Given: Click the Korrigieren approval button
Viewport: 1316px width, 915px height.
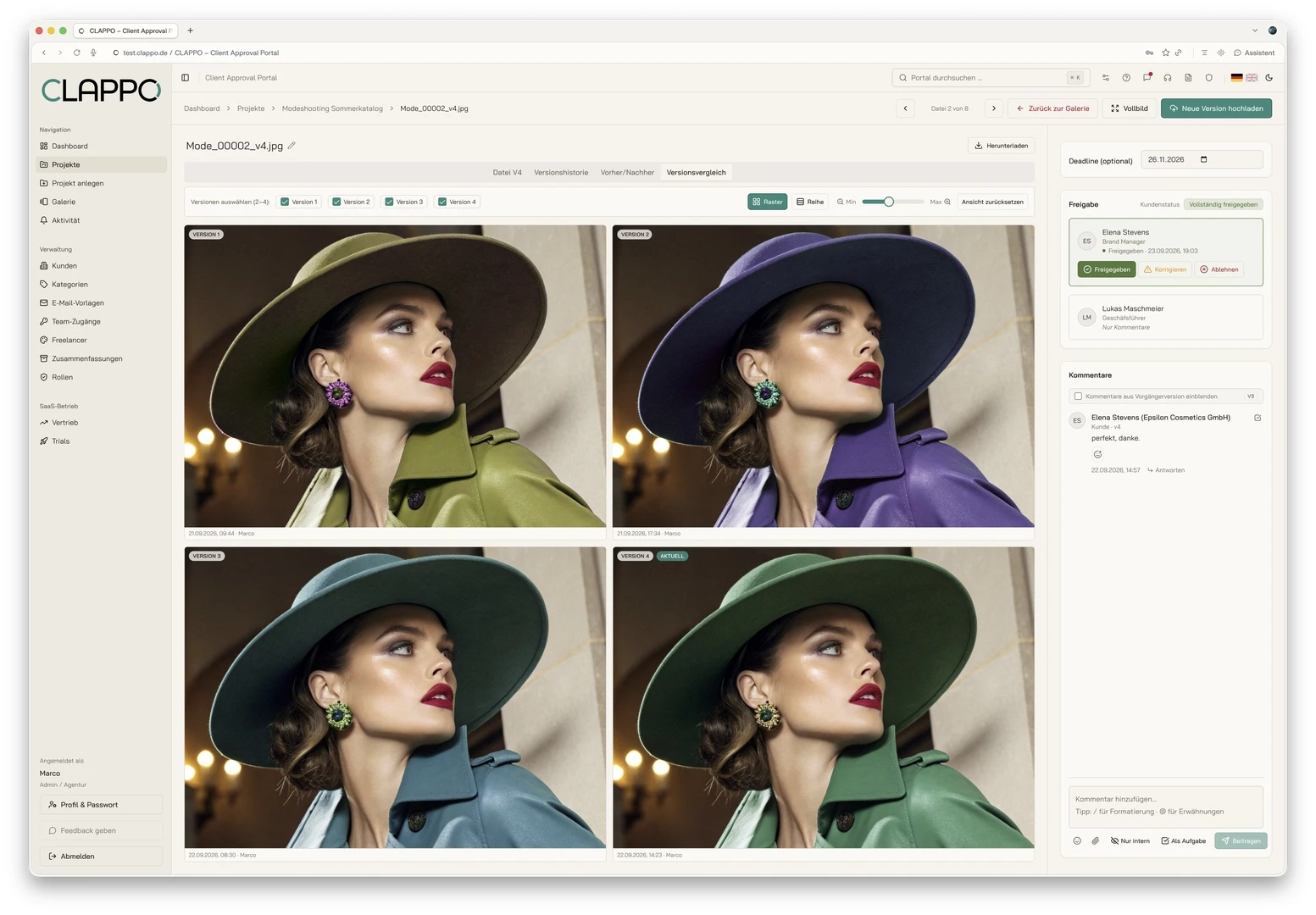Looking at the screenshot, I should click(x=1165, y=269).
